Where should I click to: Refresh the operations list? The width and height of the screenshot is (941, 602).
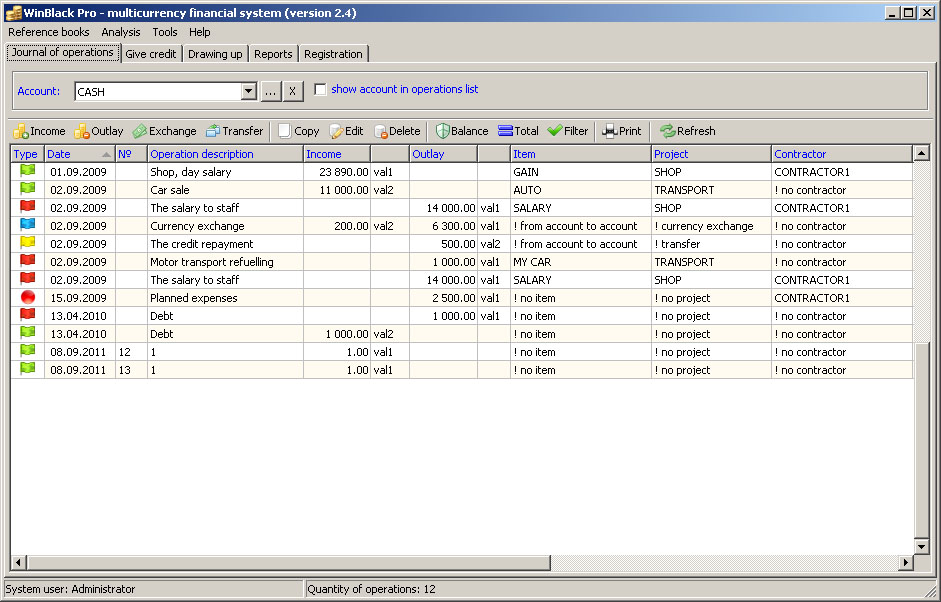tap(687, 131)
